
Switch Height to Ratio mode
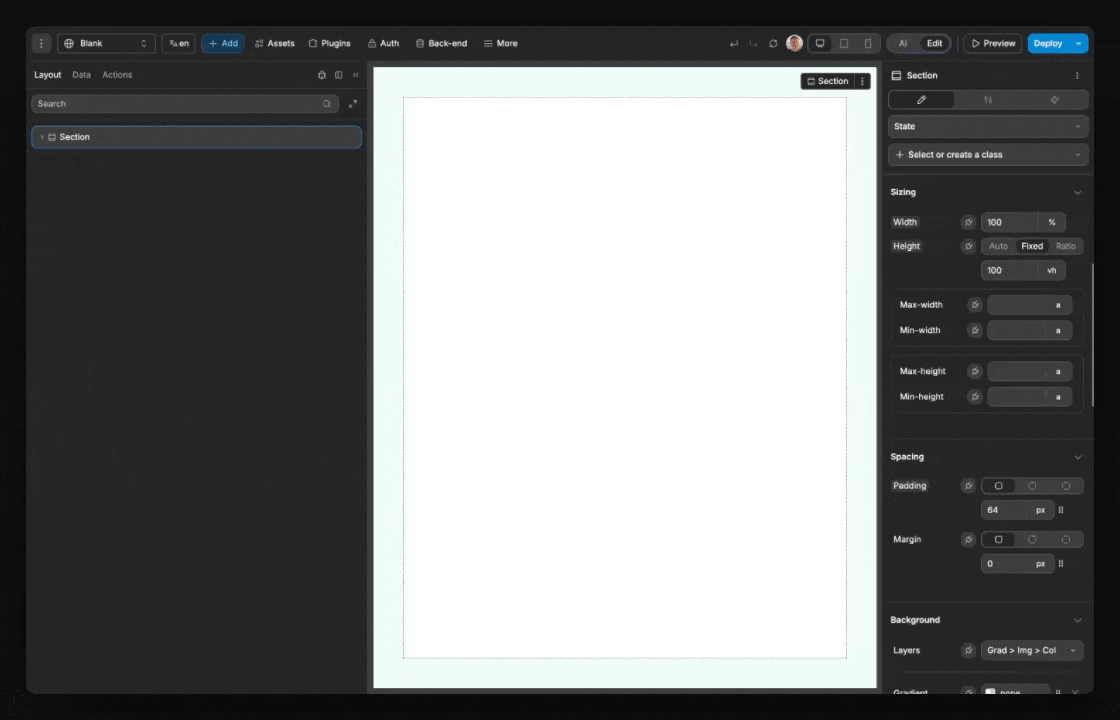click(x=1065, y=246)
